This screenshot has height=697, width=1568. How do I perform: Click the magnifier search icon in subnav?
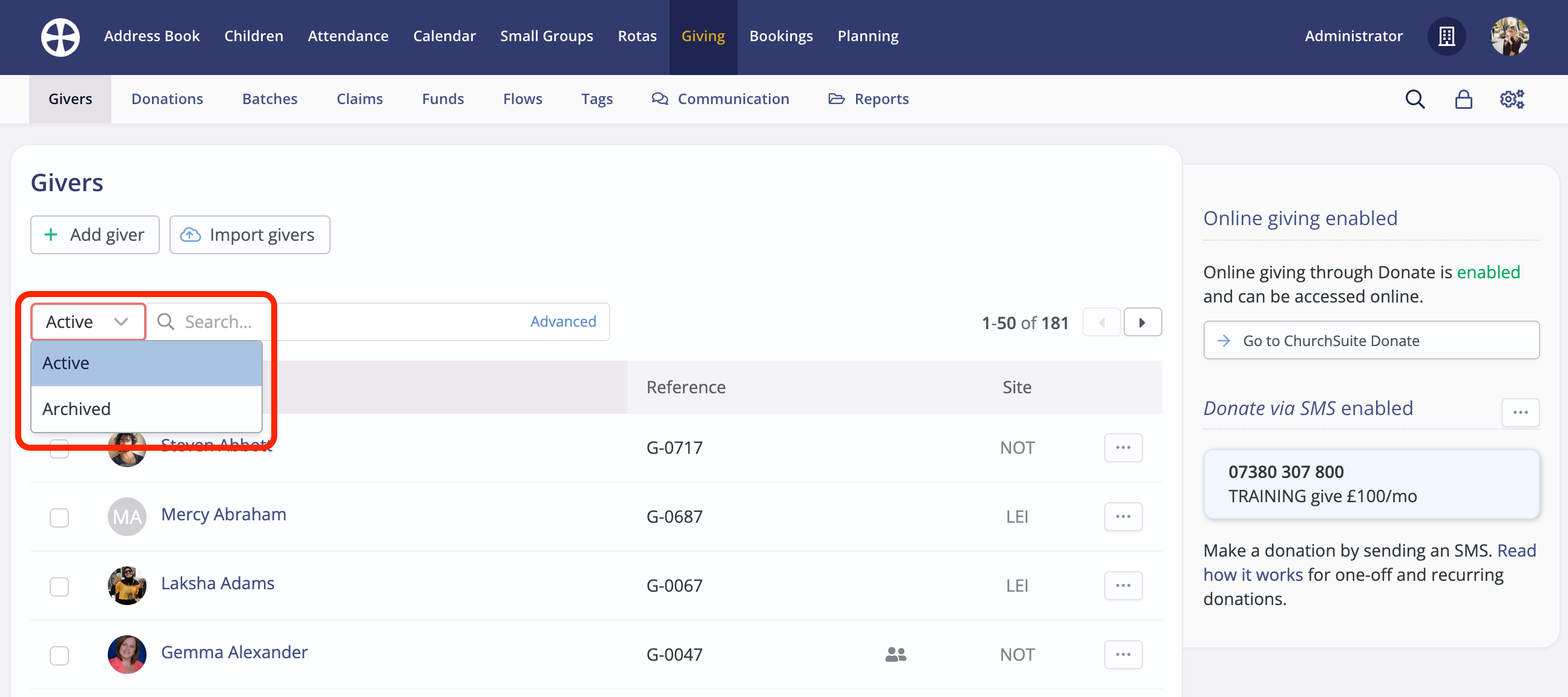tap(1415, 99)
